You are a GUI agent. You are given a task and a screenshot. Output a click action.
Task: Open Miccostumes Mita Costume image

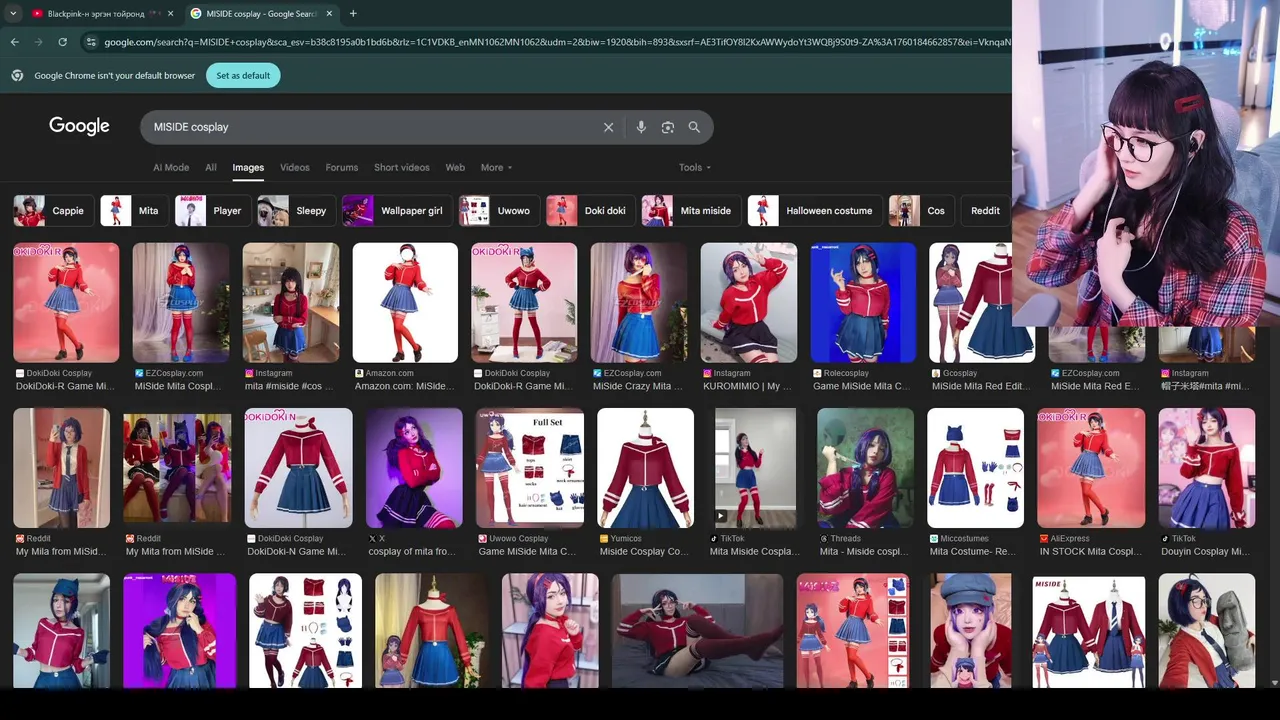(975, 467)
